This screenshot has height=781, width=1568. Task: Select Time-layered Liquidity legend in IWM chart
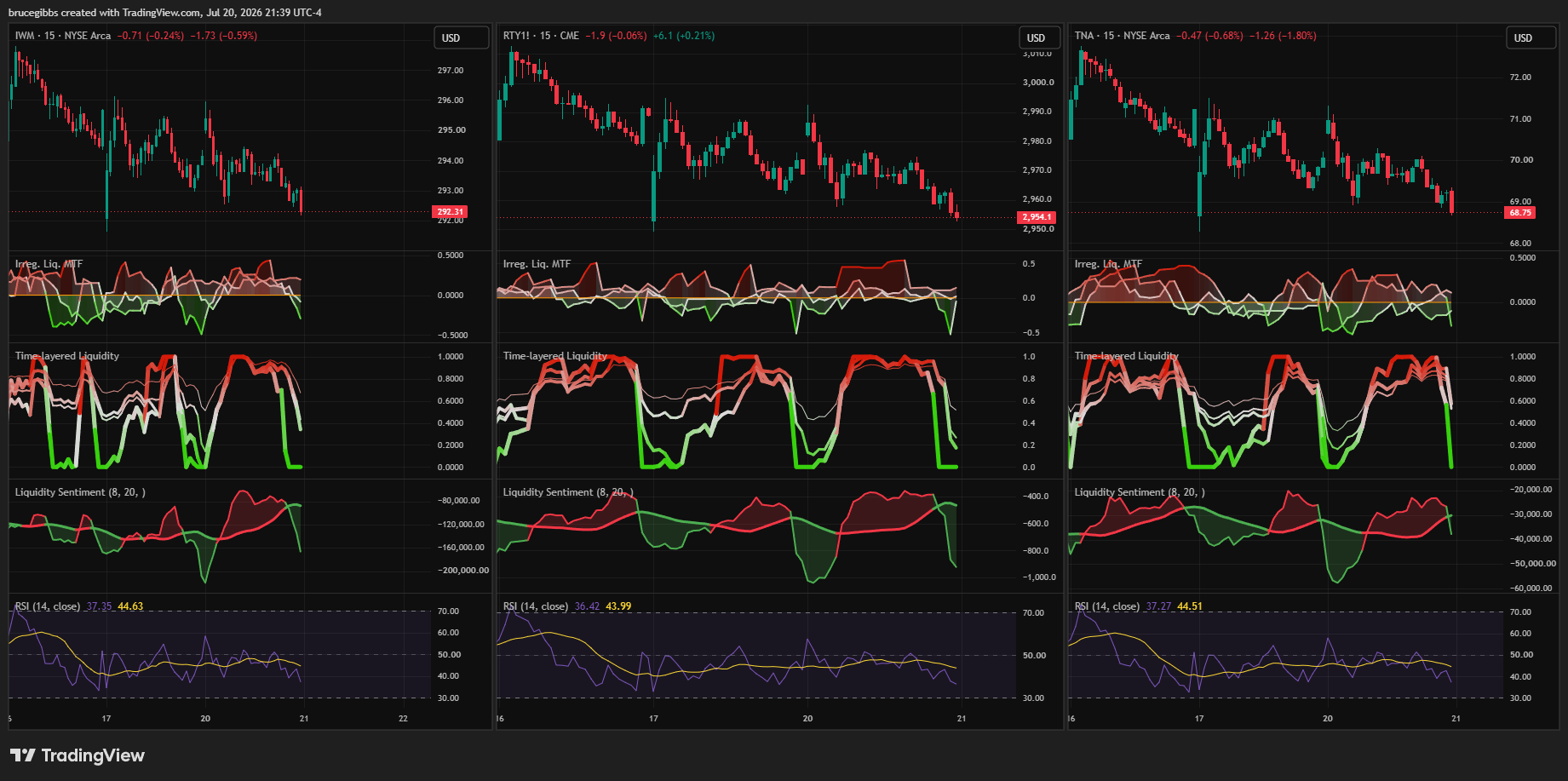(x=67, y=356)
